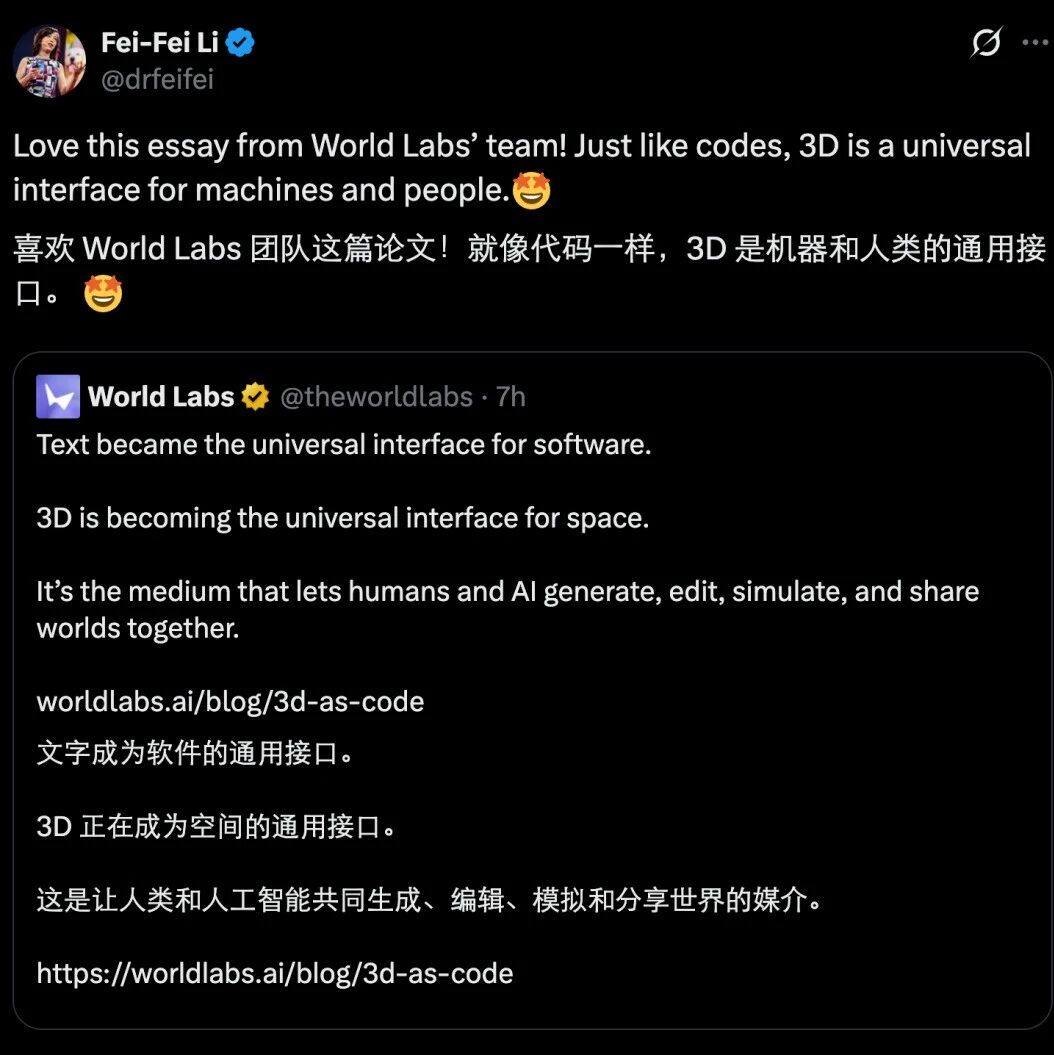
Task: Click the star-eyes emoji after the Chinese translation
Action: [103, 293]
